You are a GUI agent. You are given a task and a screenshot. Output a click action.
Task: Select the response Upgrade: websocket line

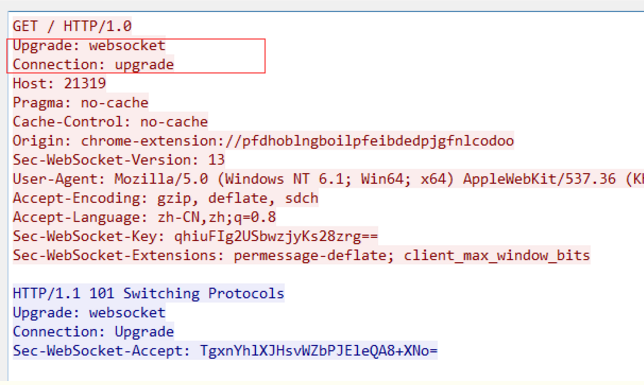pos(89,312)
